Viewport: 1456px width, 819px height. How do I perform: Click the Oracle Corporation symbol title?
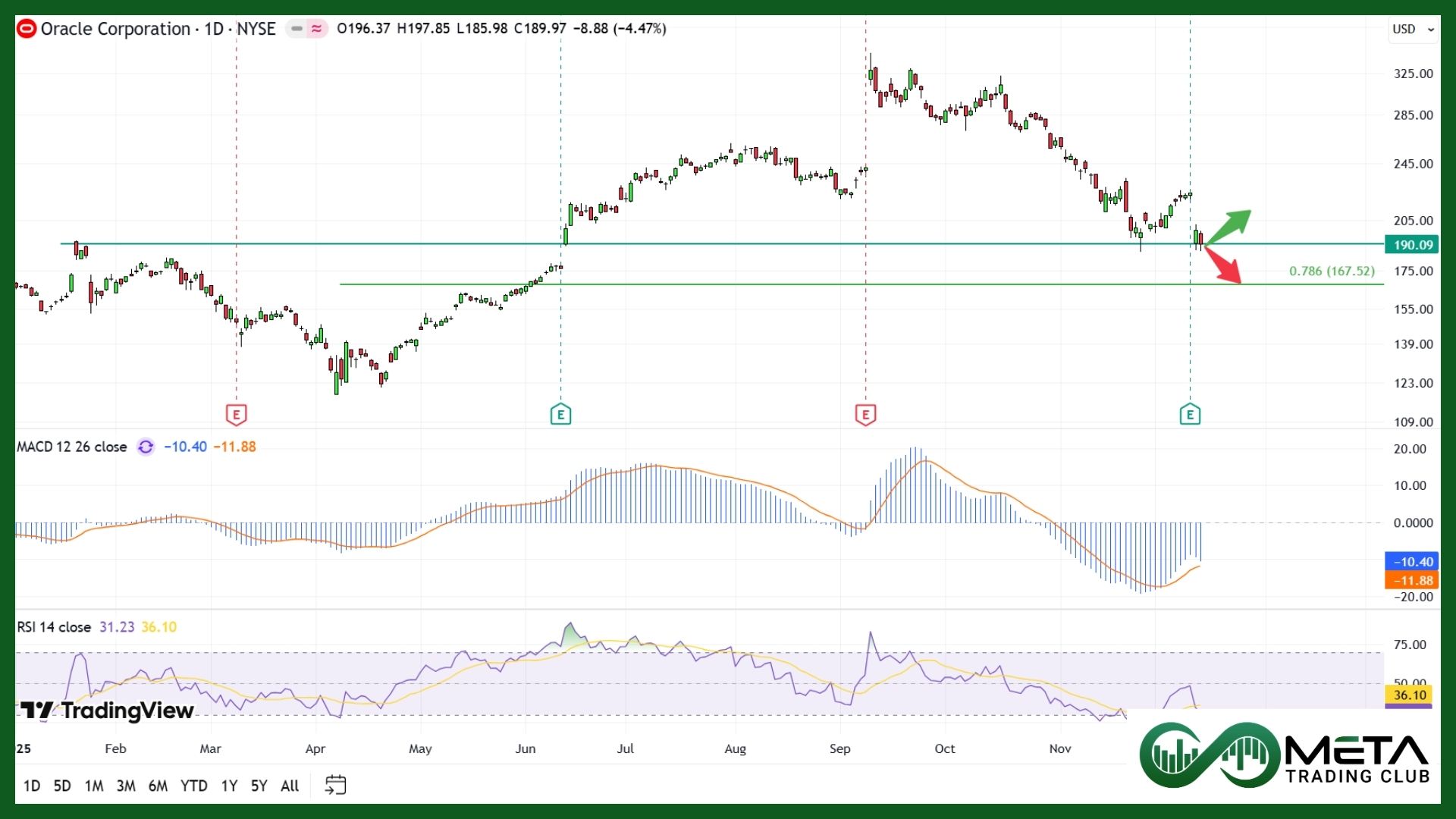[115, 29]
